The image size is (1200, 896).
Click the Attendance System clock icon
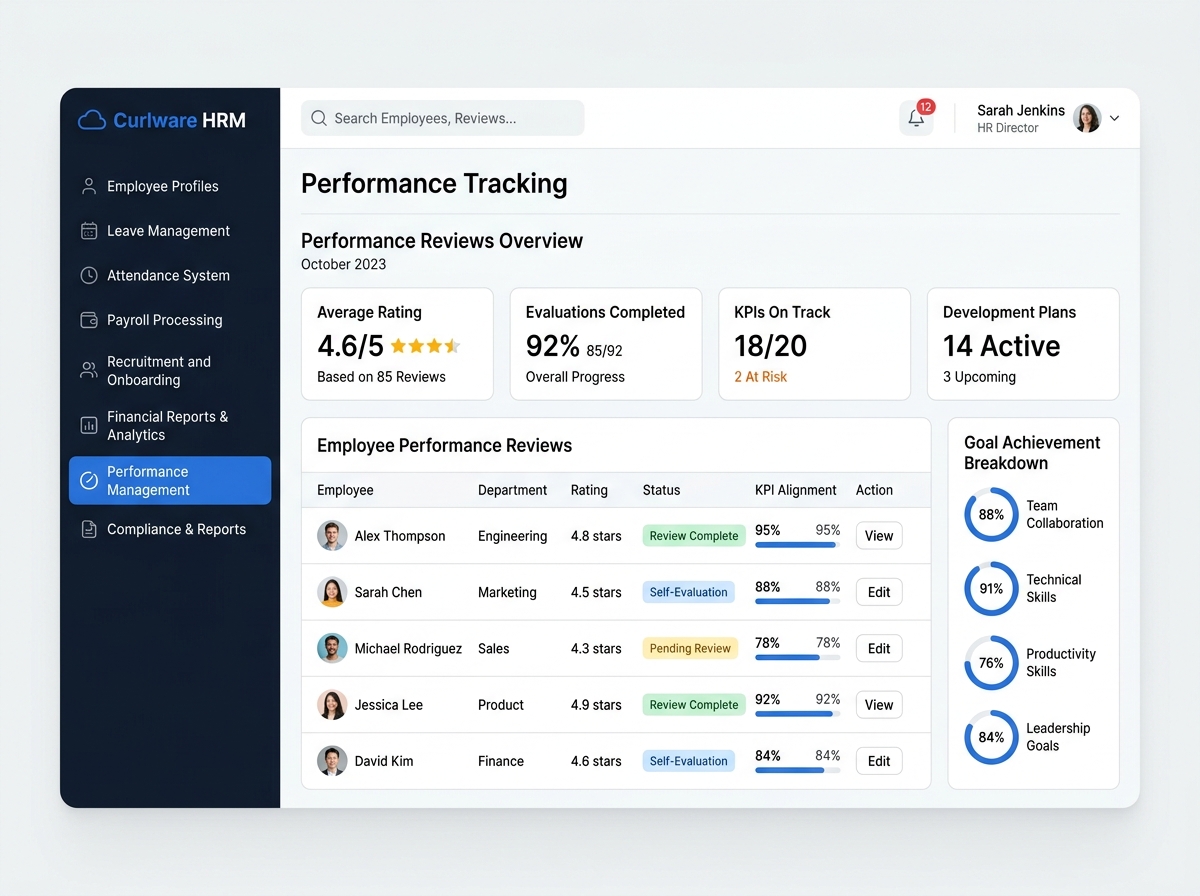89,275
